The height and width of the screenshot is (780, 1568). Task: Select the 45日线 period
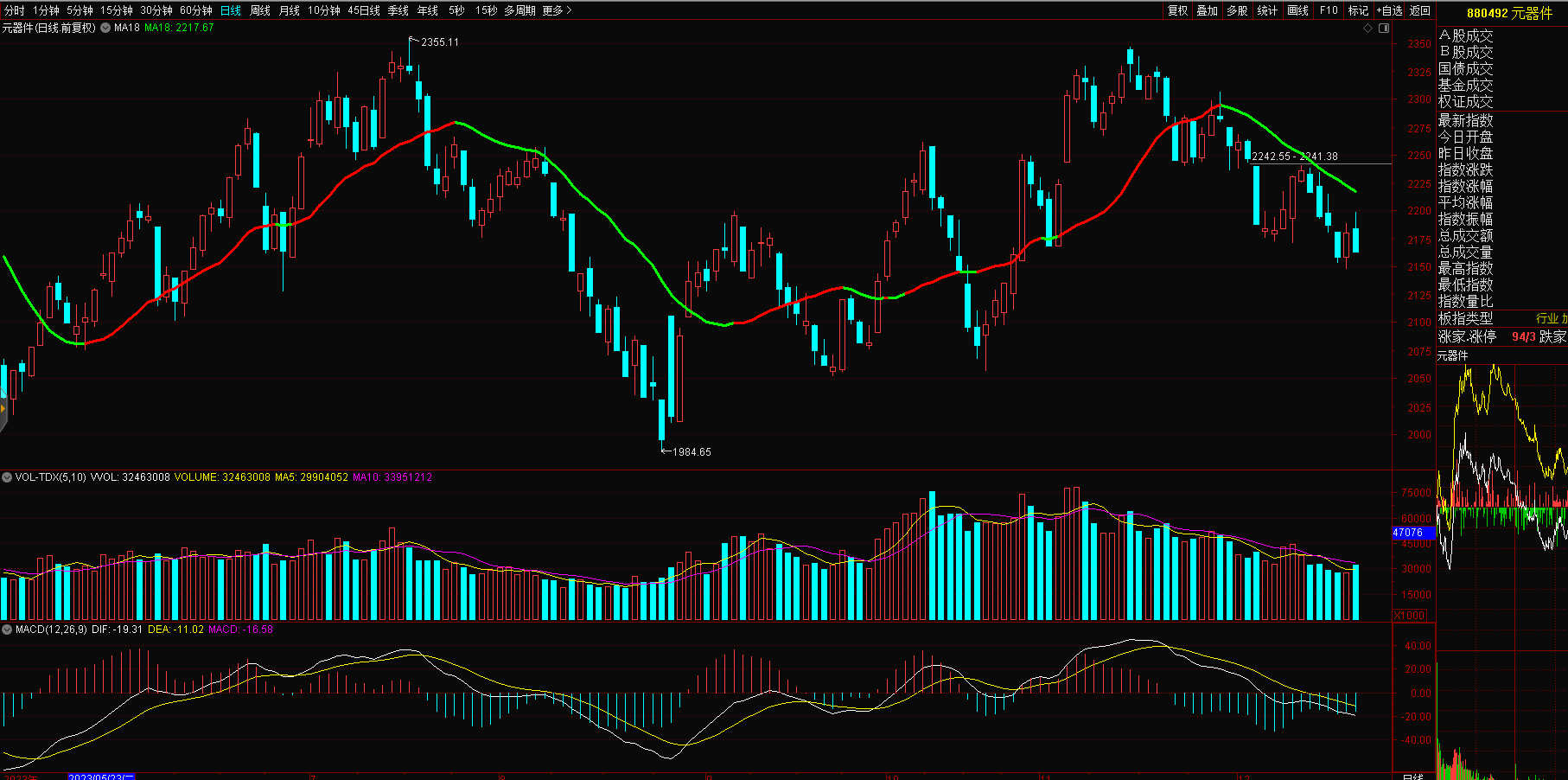click(364, 10)
